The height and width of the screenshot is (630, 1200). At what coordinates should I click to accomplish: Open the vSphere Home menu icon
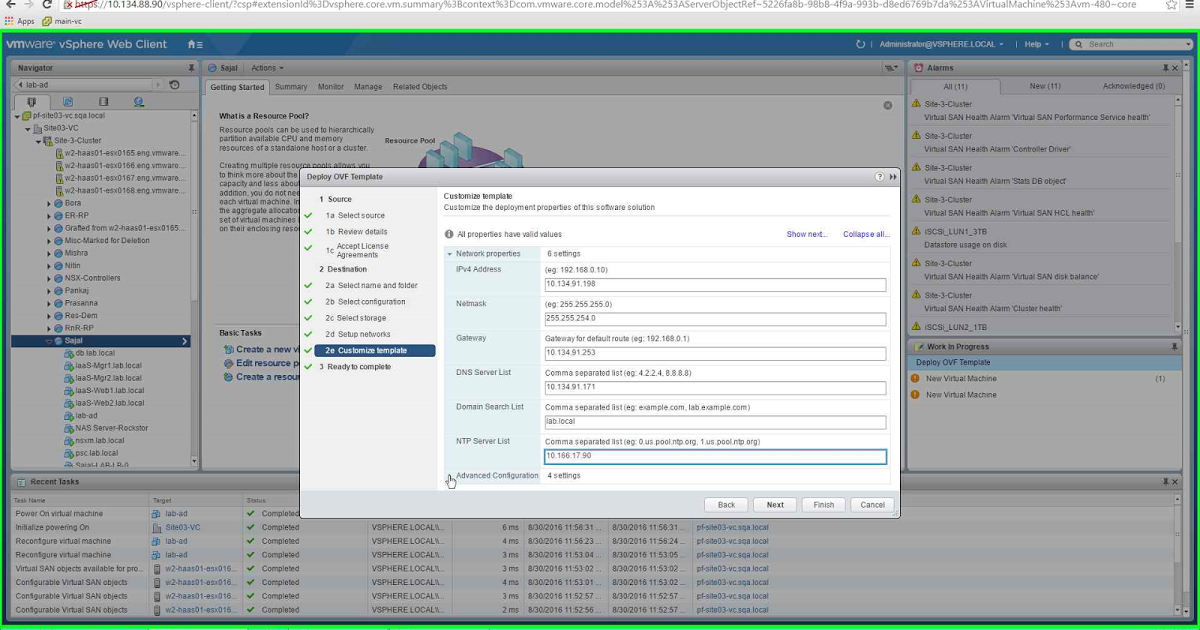[x=195, y=44]
